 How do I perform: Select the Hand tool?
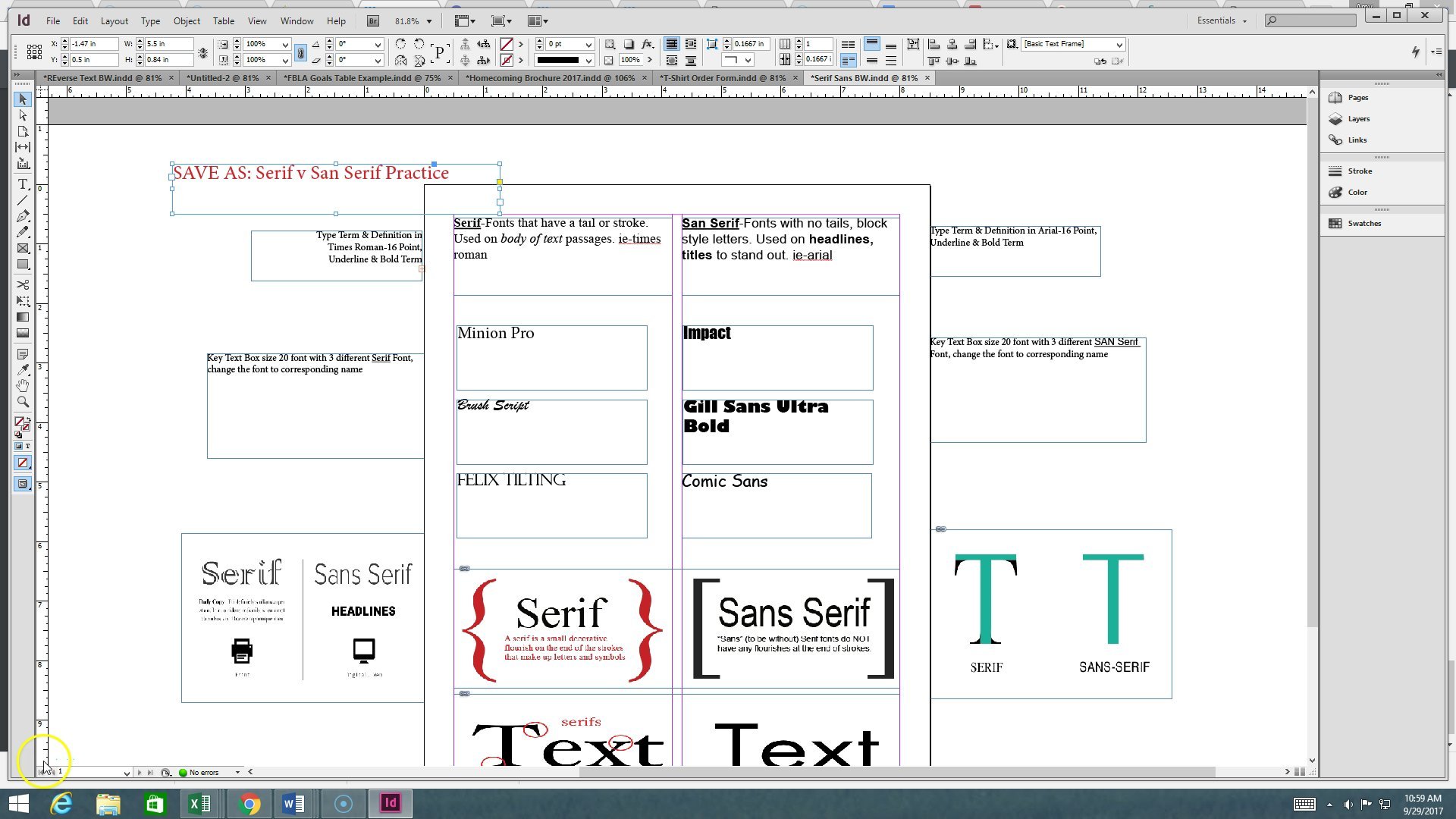click(x=23, y=387)
